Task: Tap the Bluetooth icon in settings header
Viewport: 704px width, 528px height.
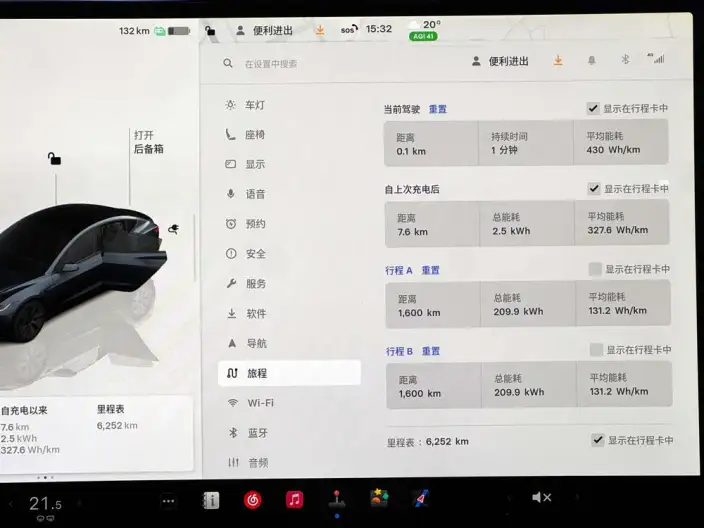Action: click(x=625, y=59)
